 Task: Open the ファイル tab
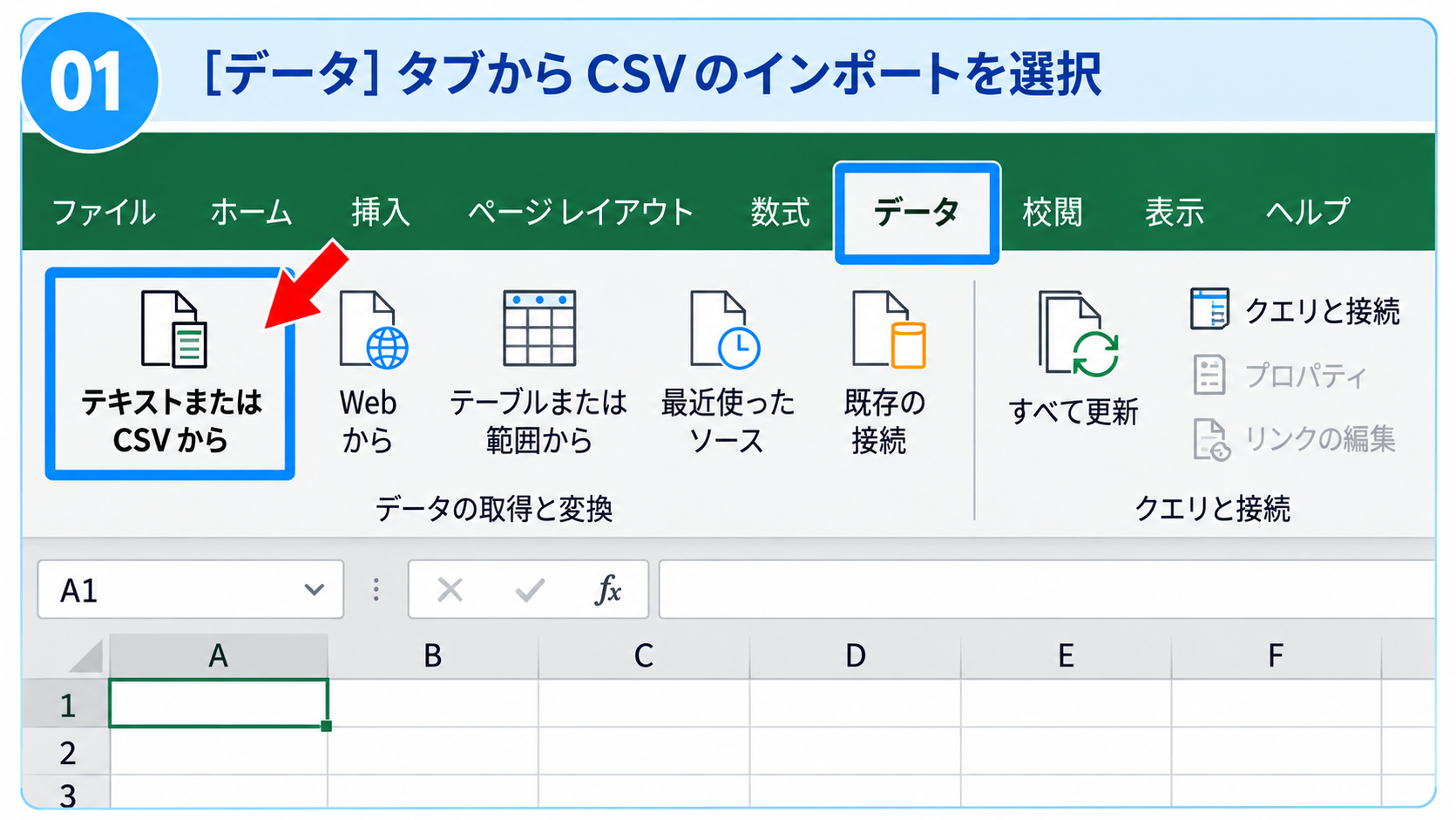tap(104, 212)
